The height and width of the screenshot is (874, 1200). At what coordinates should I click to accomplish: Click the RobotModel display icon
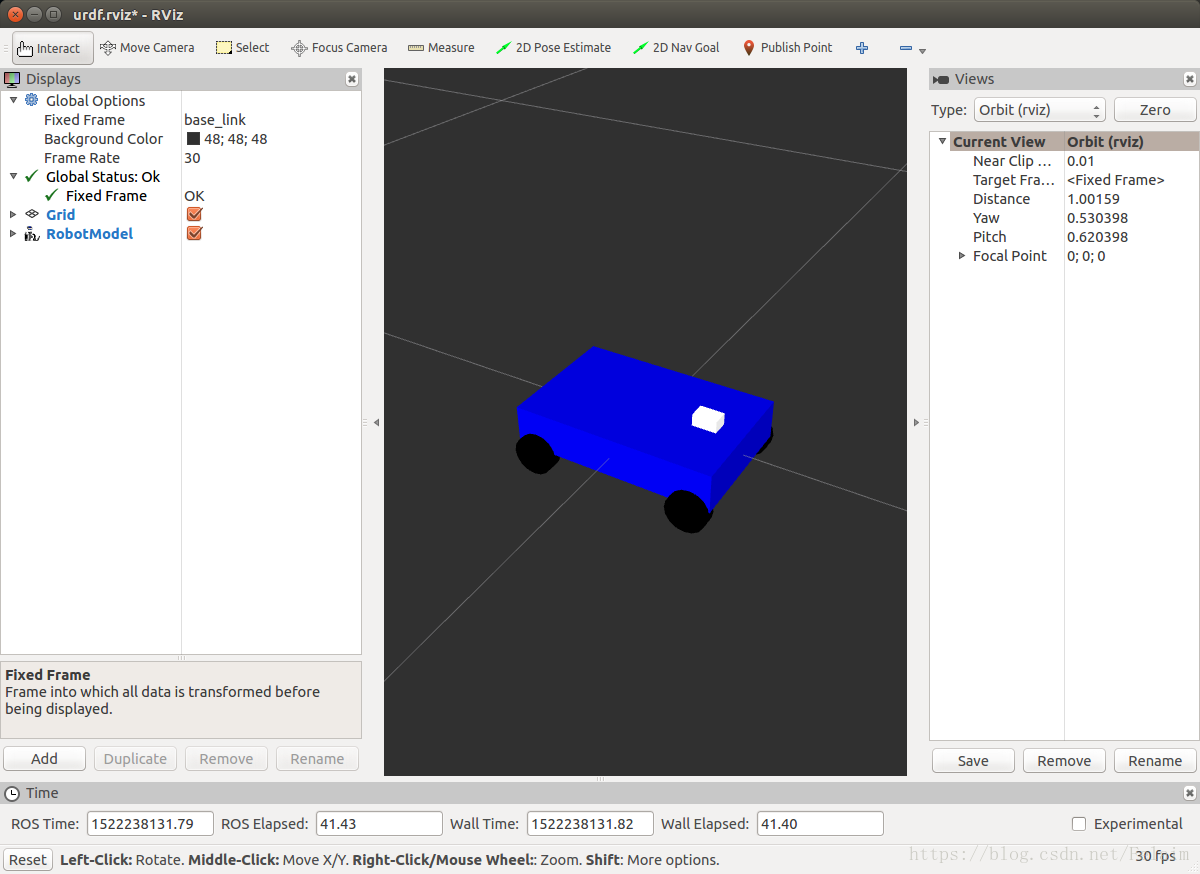32,233
